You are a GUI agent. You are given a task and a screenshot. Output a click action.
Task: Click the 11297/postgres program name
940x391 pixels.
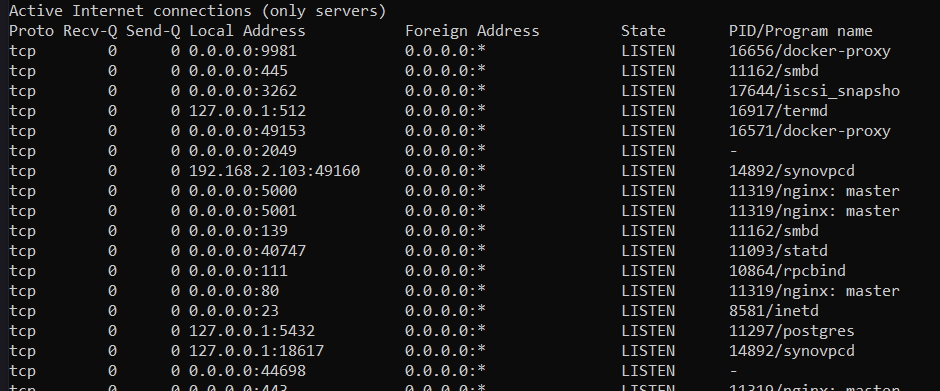click(791, 331)
